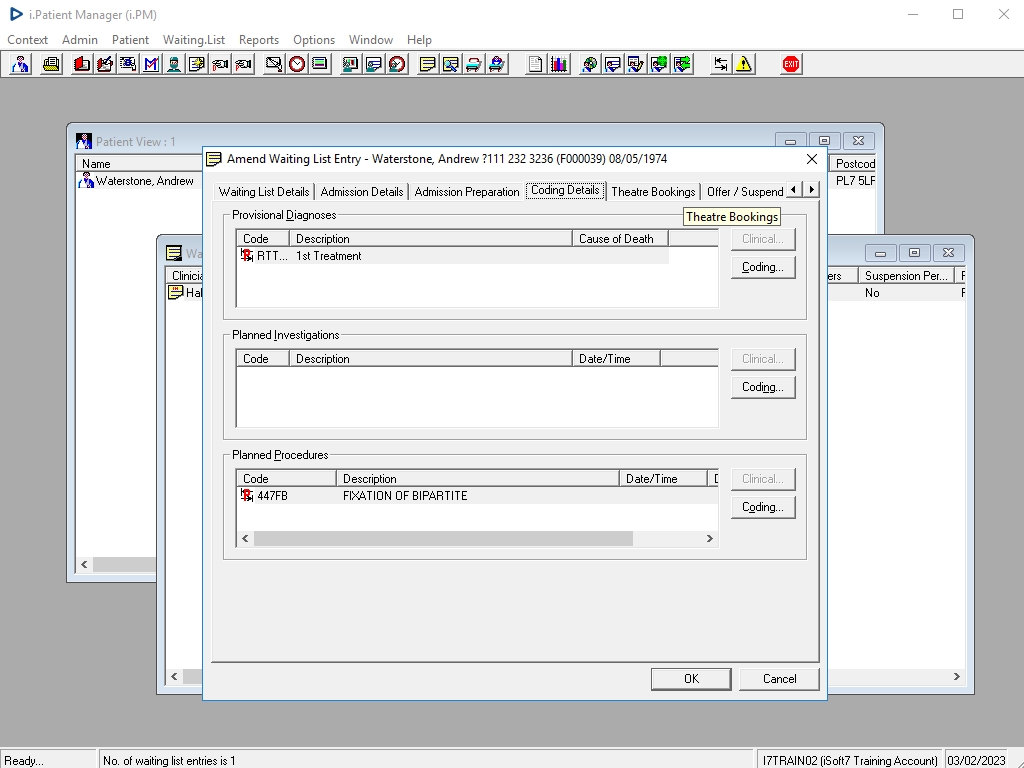
Task: Click the patient in bed toolbar icon
Action: pos(497,64)
